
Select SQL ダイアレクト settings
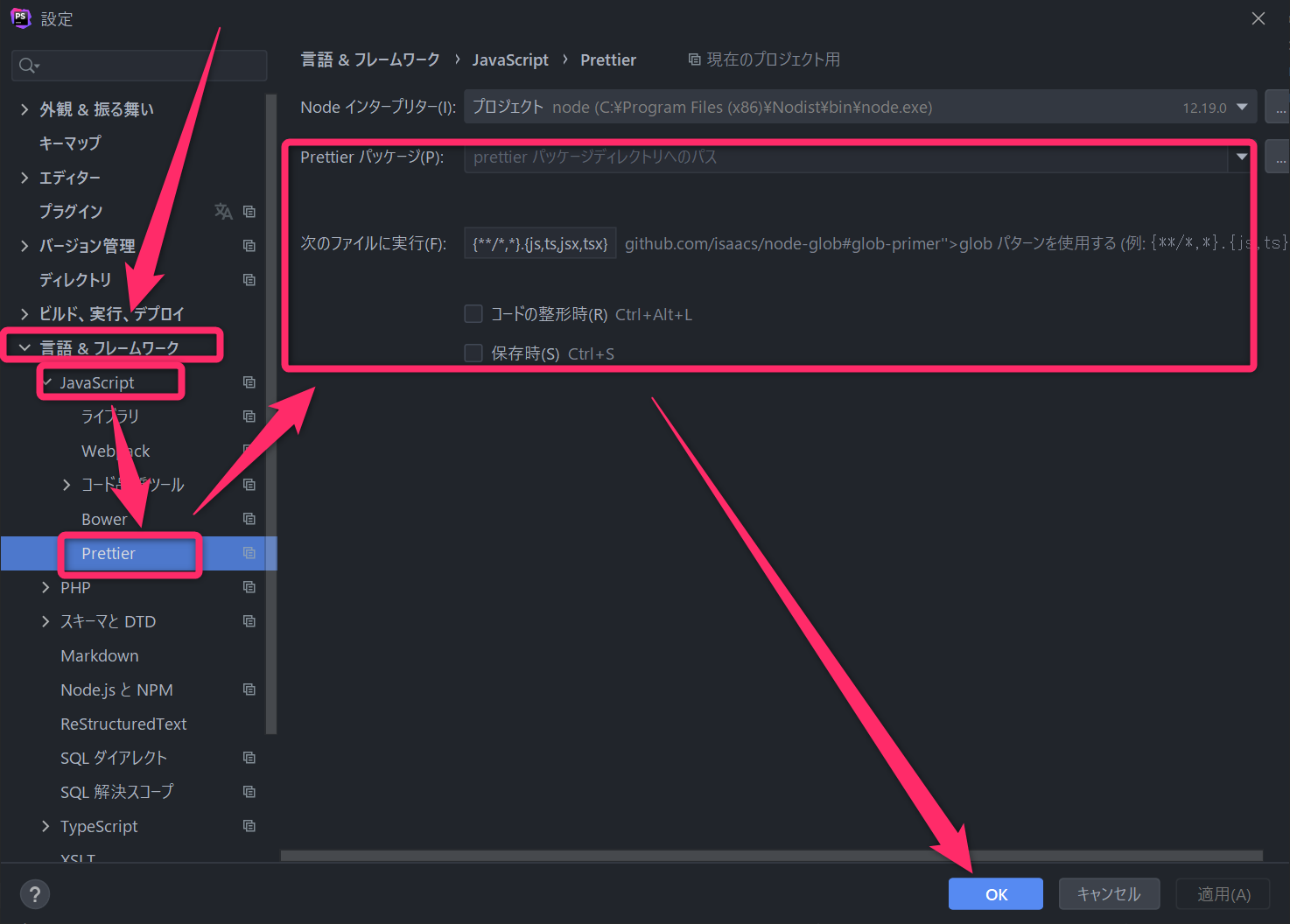tap(114, 758)
